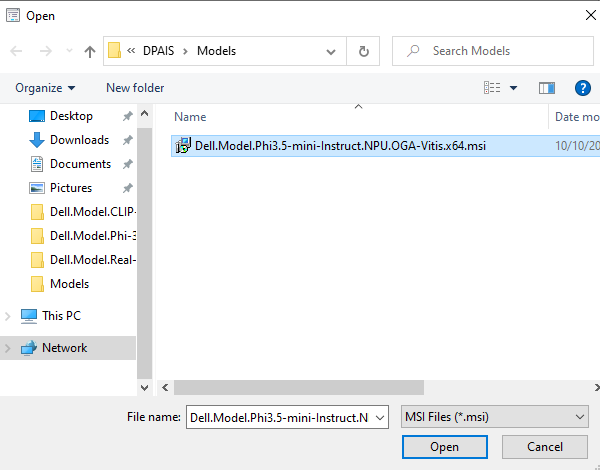Image resolution: width=600 pixels, height=470 pixels.
Task: Click inside the File name field
Action: pyautogui.click(x=279, y=418)
